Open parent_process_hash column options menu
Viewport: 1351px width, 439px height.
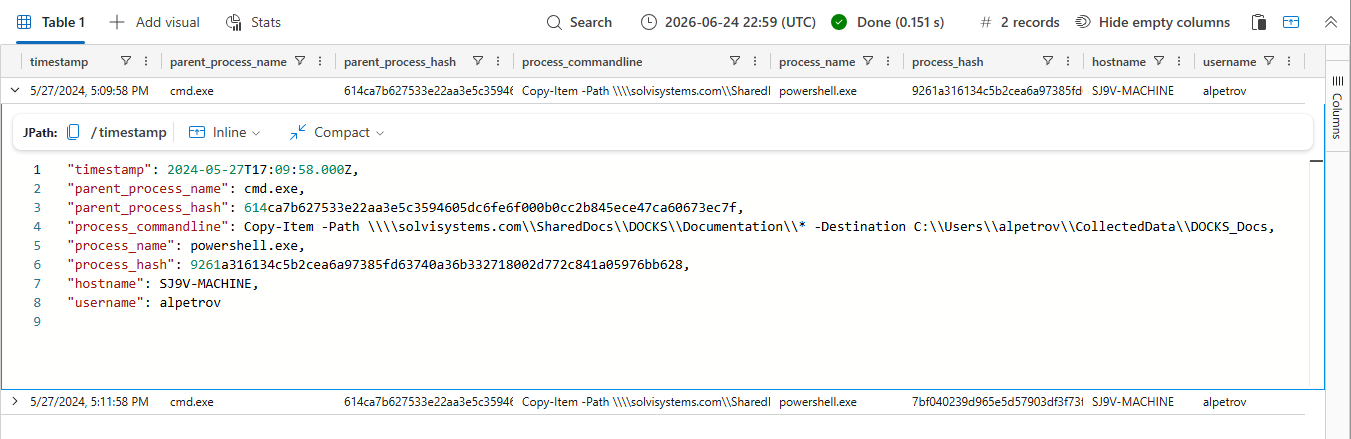point(498,61)
